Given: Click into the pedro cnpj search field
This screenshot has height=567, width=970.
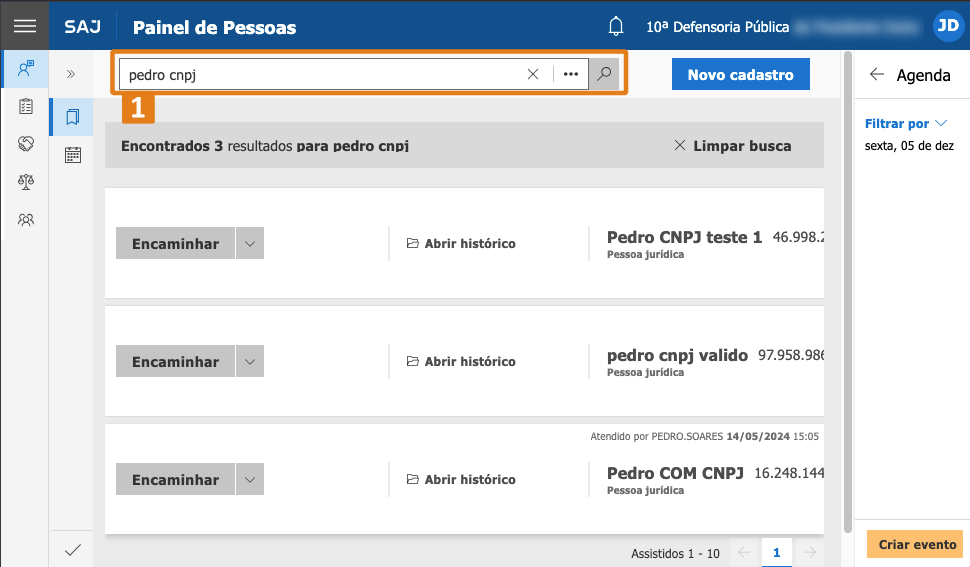Looking at the screenshot, I should coord(320,74).
